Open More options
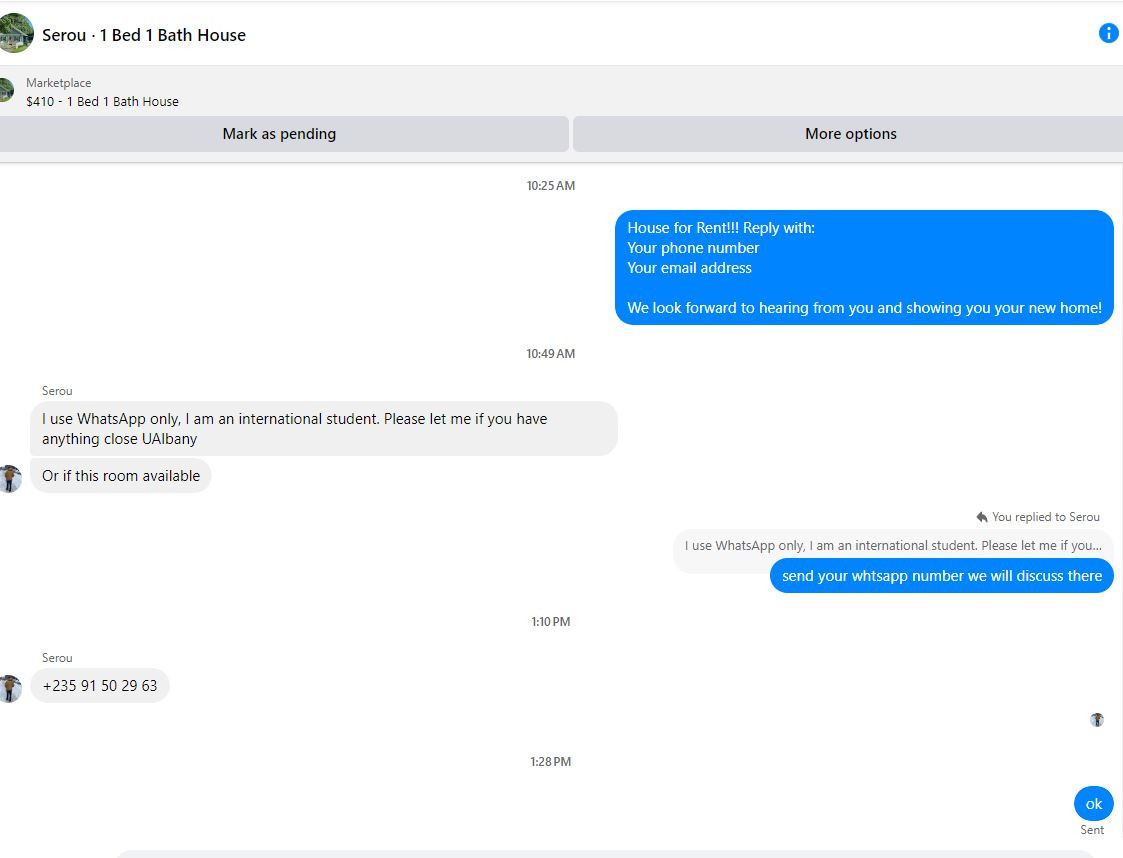The width and height of the screenshot is (1123, 858). [849, 134]
